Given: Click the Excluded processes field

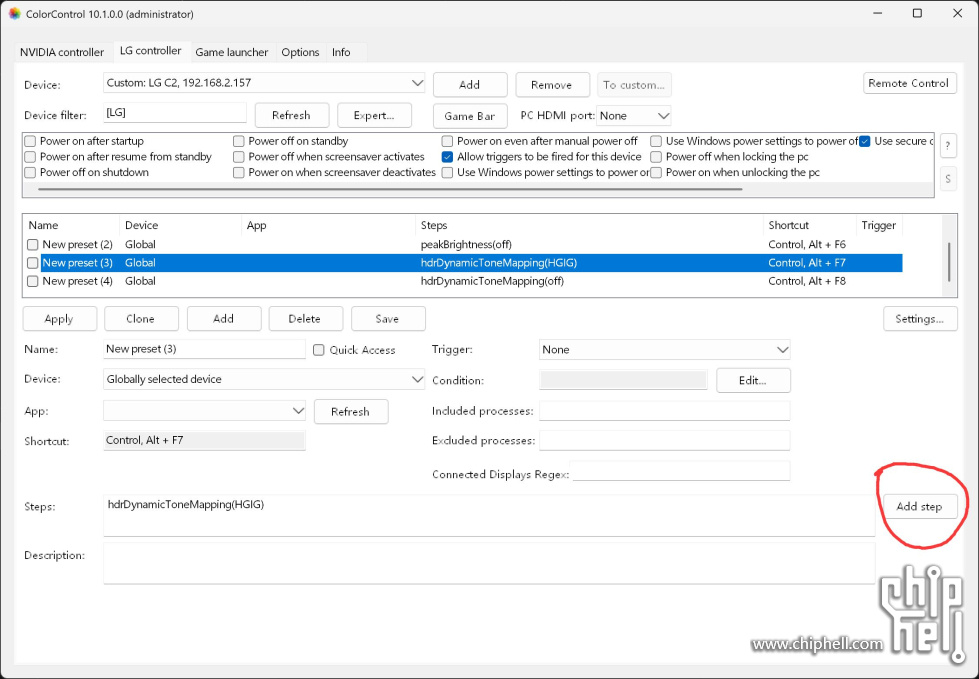Looking at the screenshot, I should click(664, 441).
